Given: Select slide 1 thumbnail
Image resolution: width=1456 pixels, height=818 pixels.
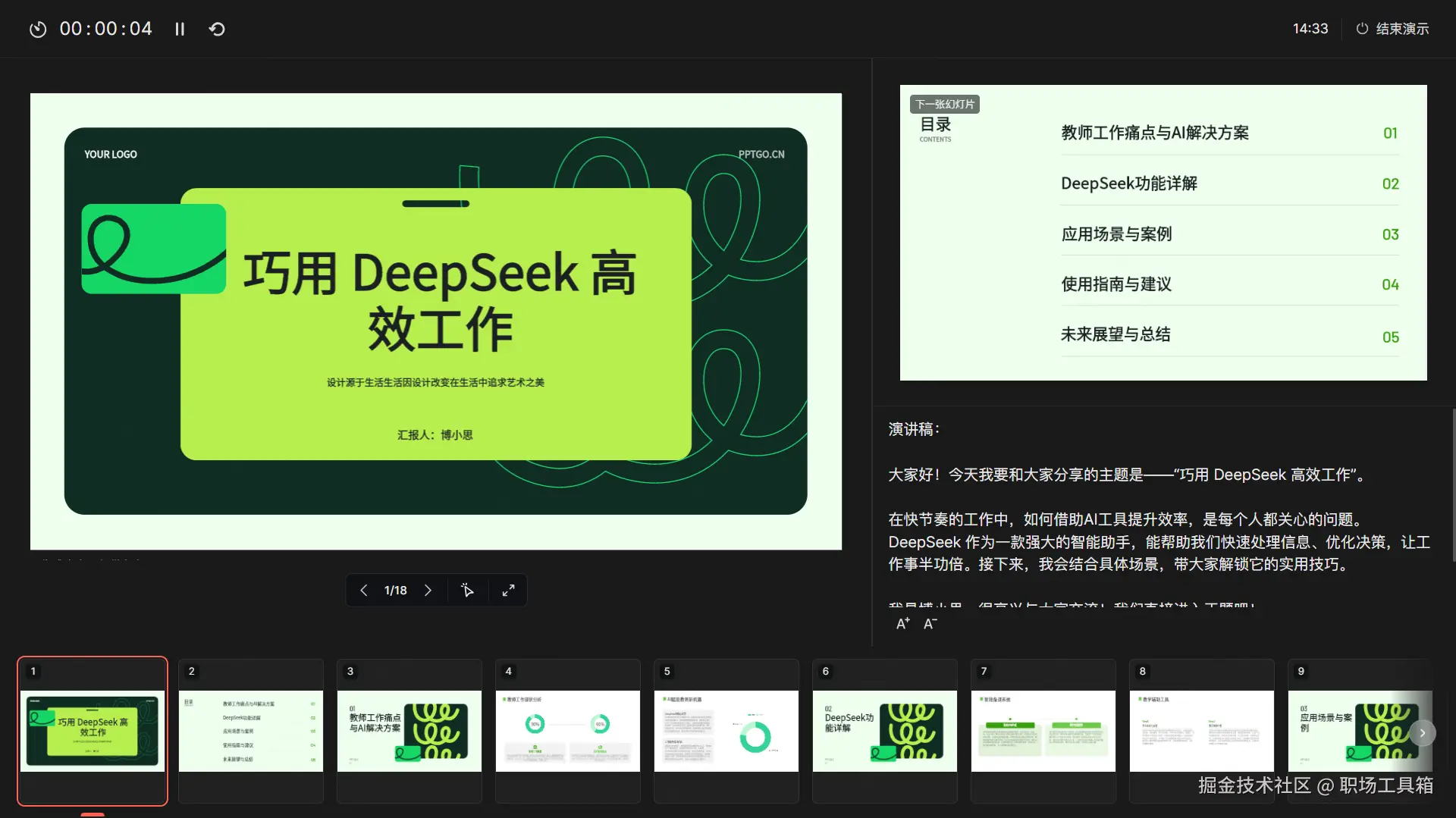Looking at the screenshot, I should 93,731.
